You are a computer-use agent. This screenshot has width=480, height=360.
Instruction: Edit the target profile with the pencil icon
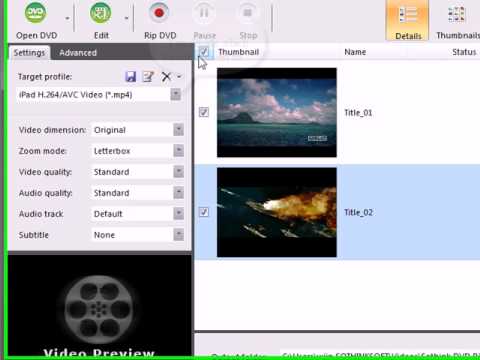pos(148,77)
